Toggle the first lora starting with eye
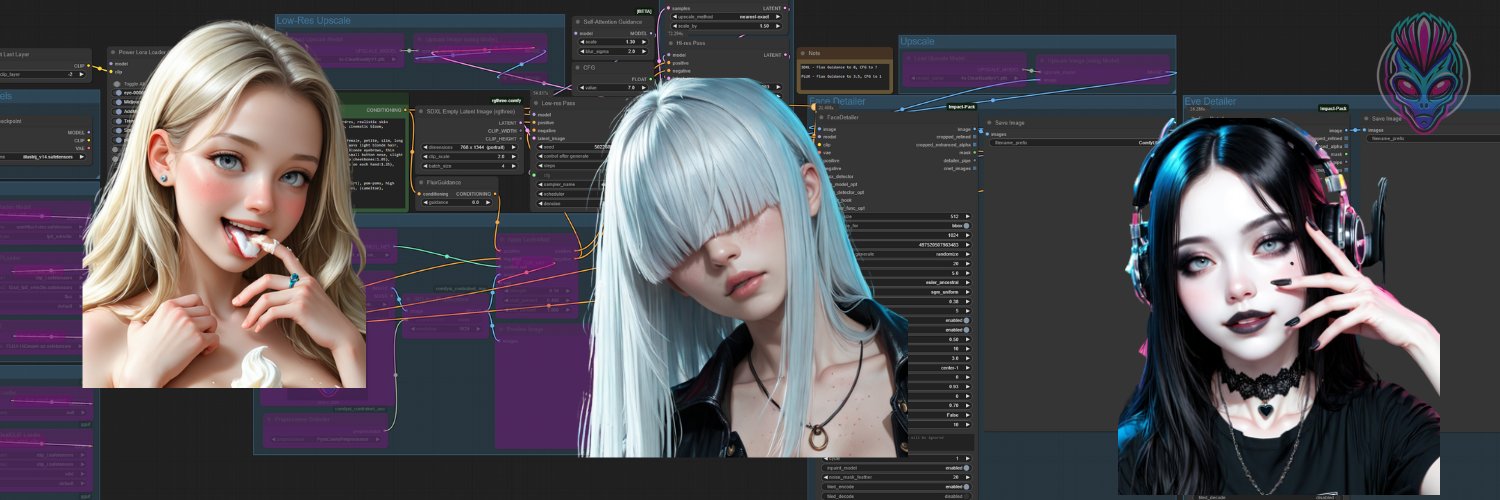This screenshot has width=1500, height=500. click(x=117, y=92)
